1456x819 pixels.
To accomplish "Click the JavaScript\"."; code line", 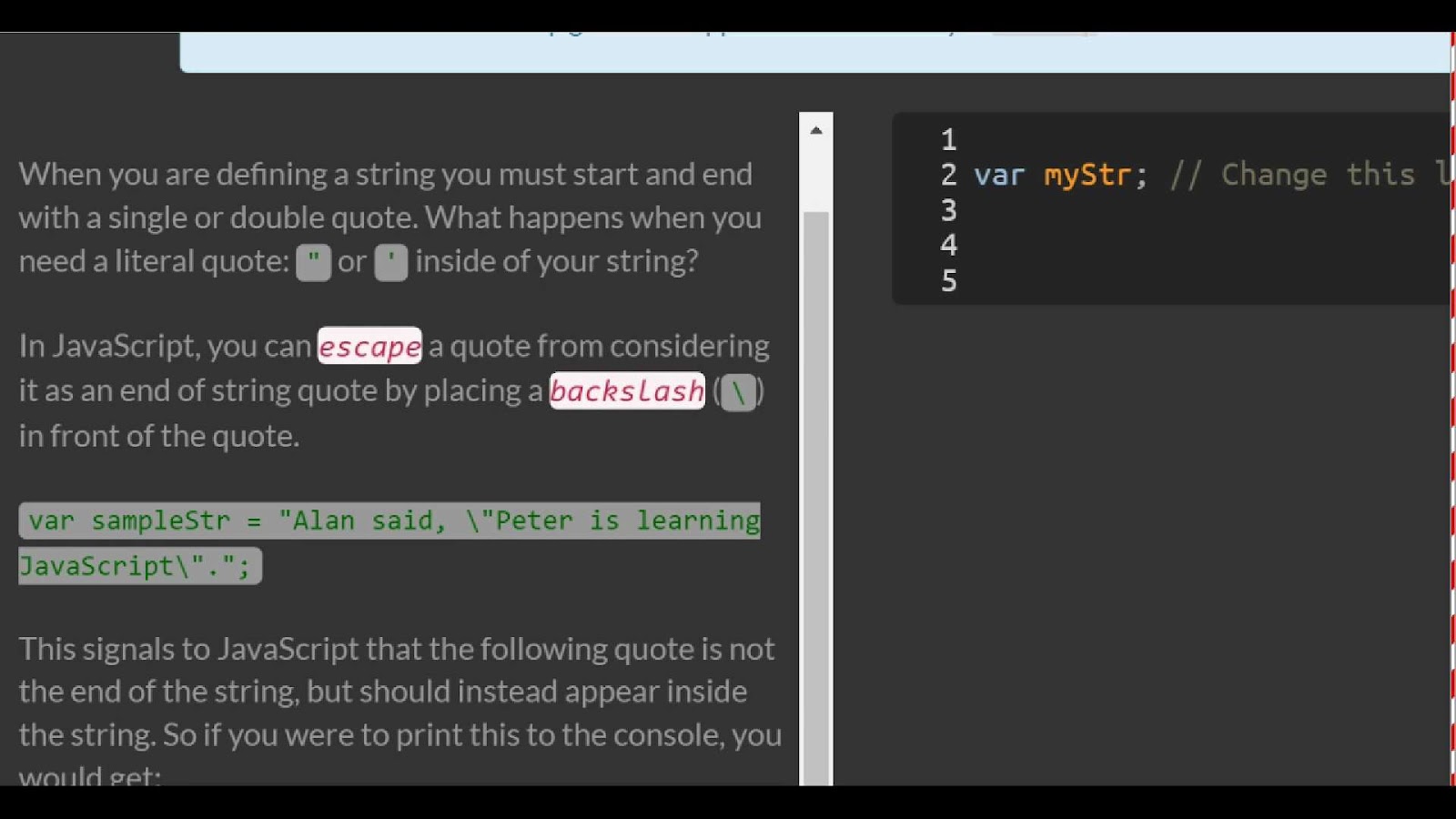I will tap(136, 565).
